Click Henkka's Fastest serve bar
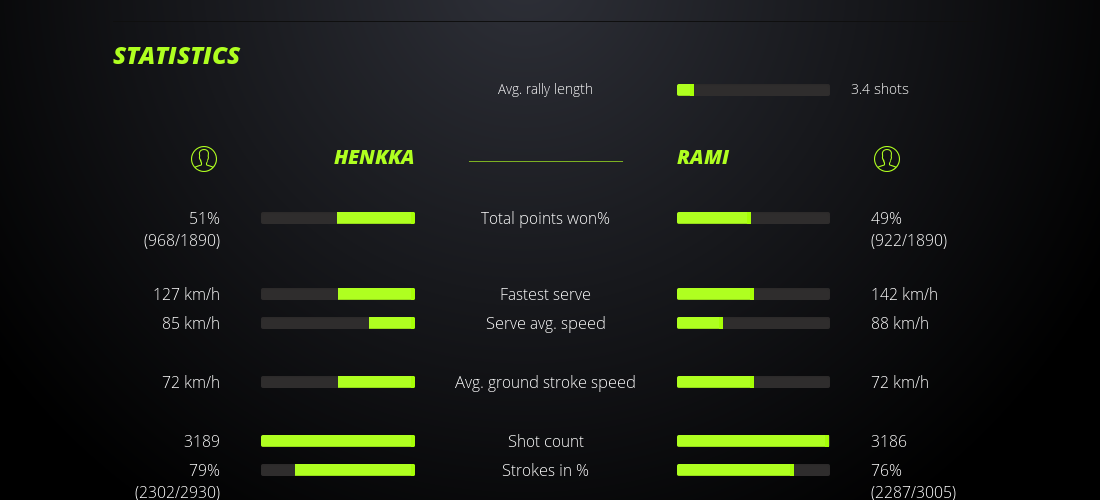This screenshot has width=1100, height=500. [338, 294]
